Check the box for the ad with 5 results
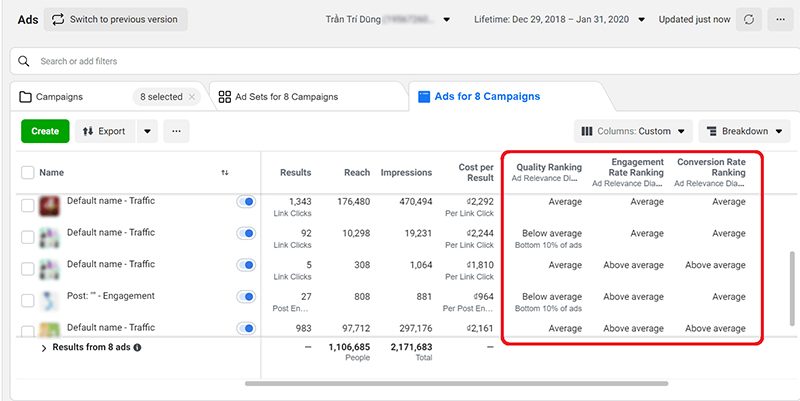 [x=28, y=269]
